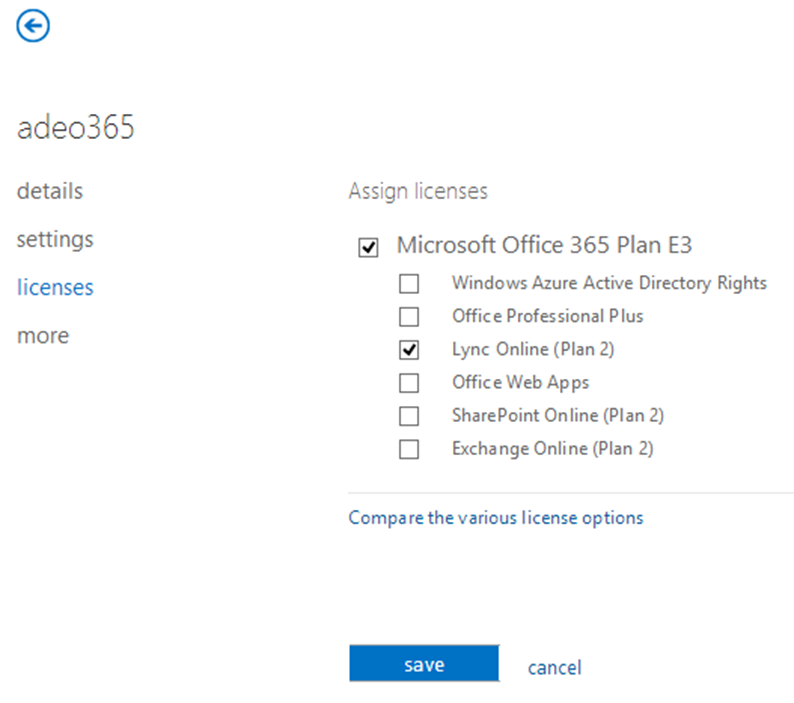Tick the Office Professional Plus checkbox
The image size is (794, 703).
pos(409,317)
